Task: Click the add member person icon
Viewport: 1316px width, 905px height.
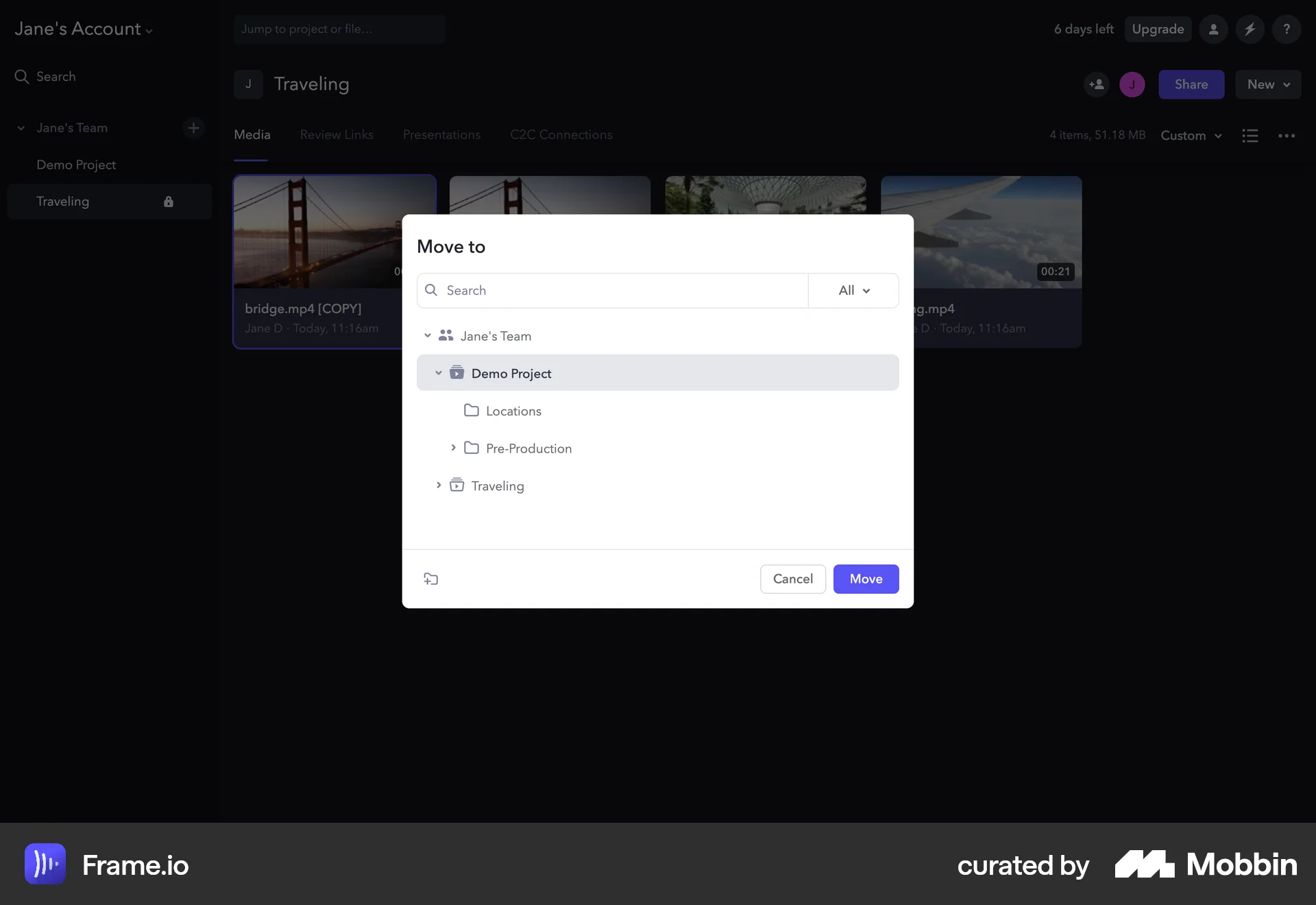Action: tap(1096, 84)
